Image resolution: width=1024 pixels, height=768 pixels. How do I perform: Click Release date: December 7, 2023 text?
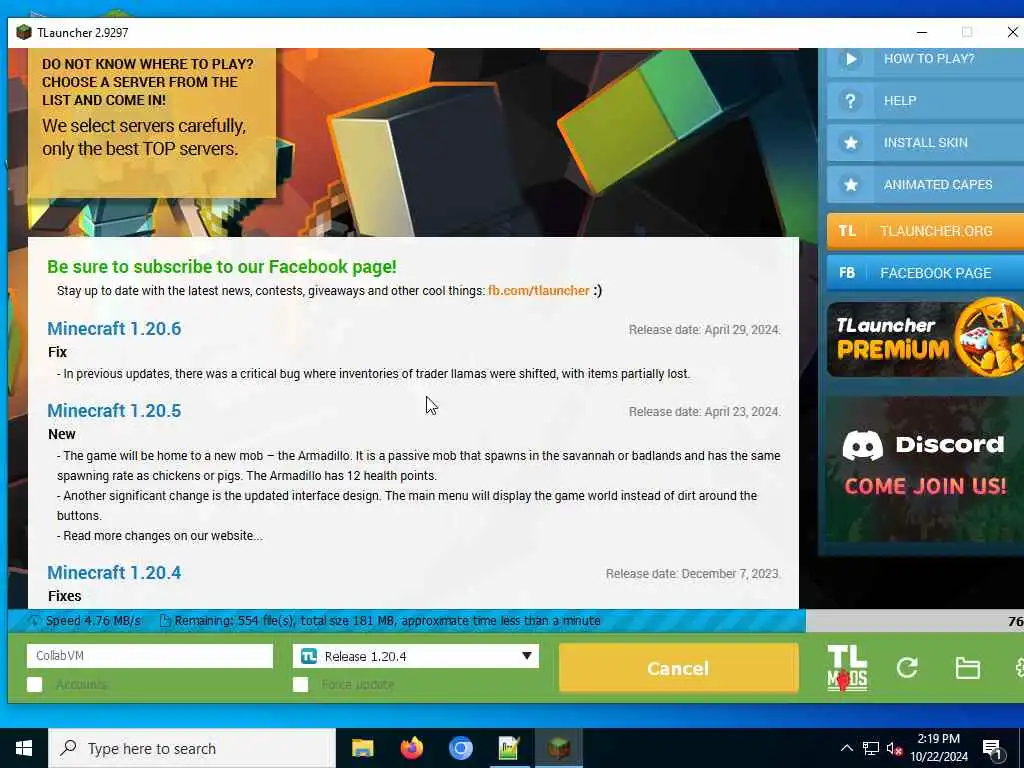tap(692, 574)
